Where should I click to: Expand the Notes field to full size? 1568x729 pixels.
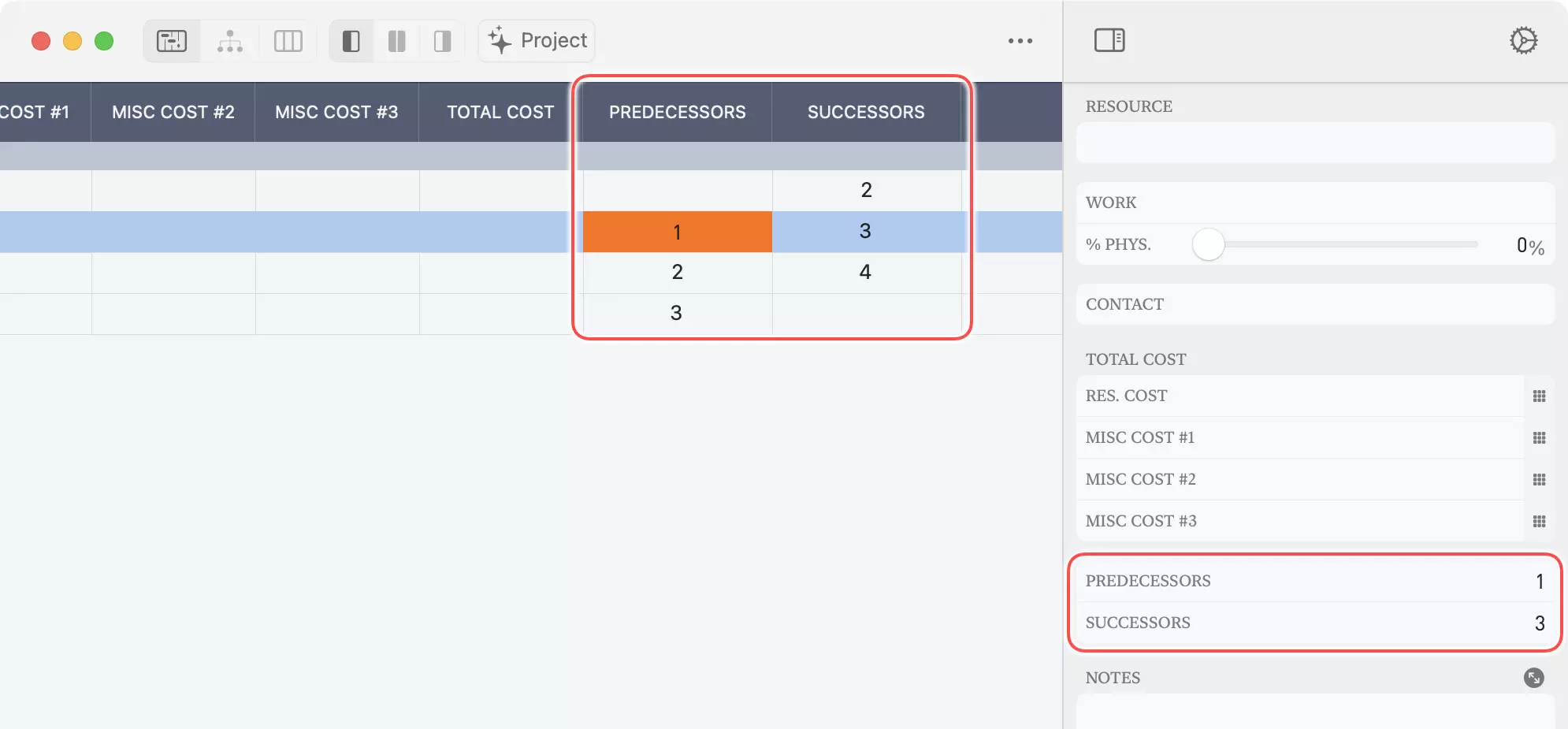1533,678
